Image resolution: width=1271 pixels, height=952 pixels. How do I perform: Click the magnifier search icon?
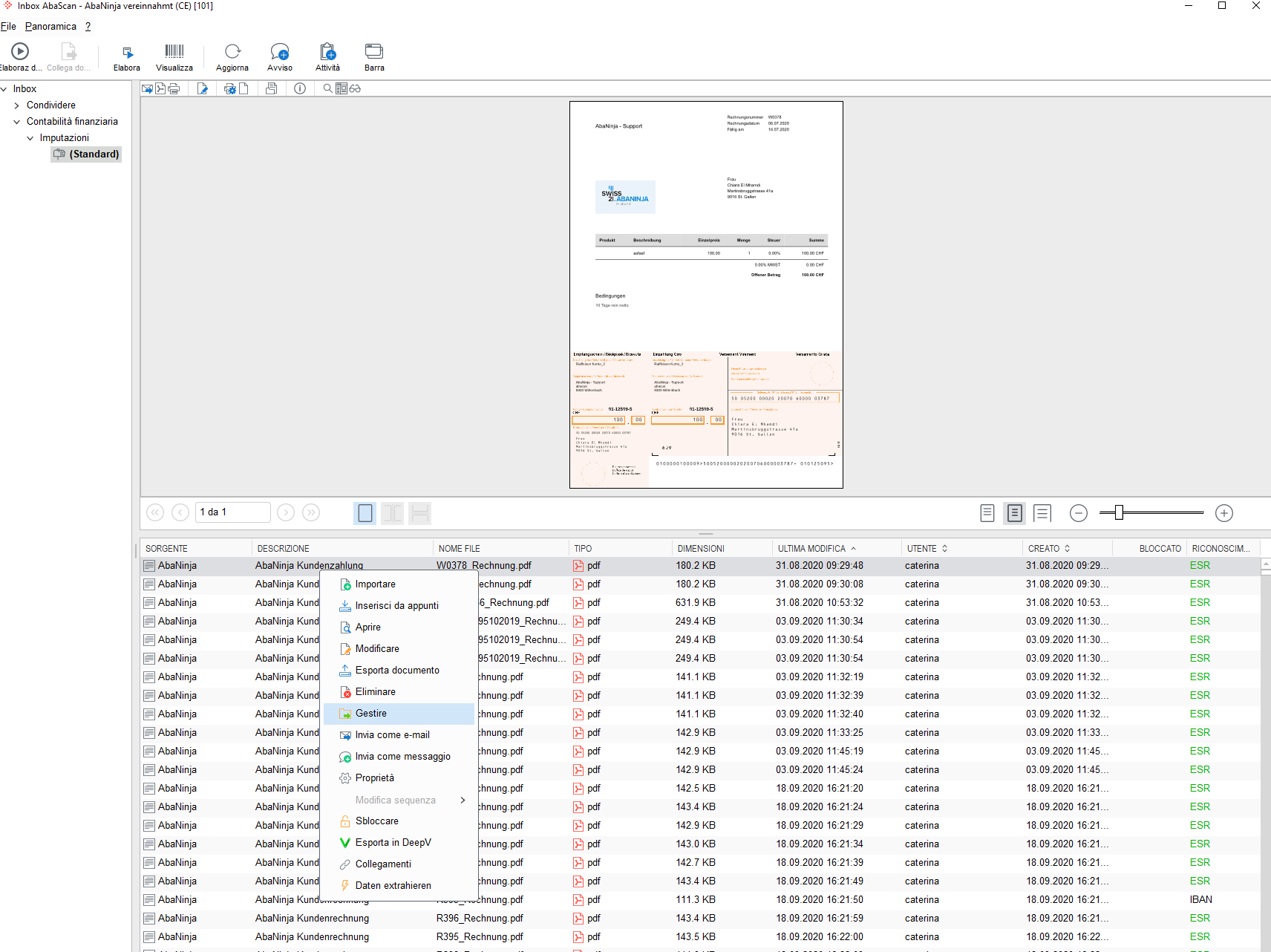click(327, 88)
